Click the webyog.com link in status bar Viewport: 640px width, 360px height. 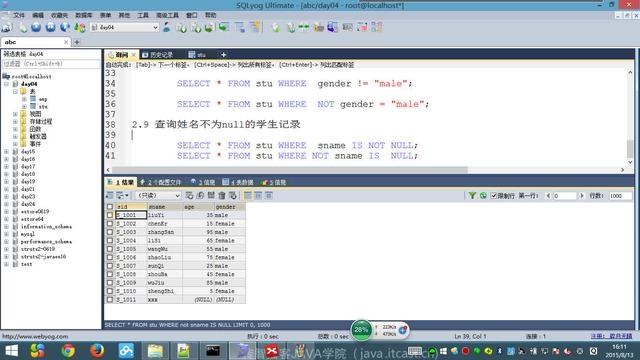tap(35, 336)
